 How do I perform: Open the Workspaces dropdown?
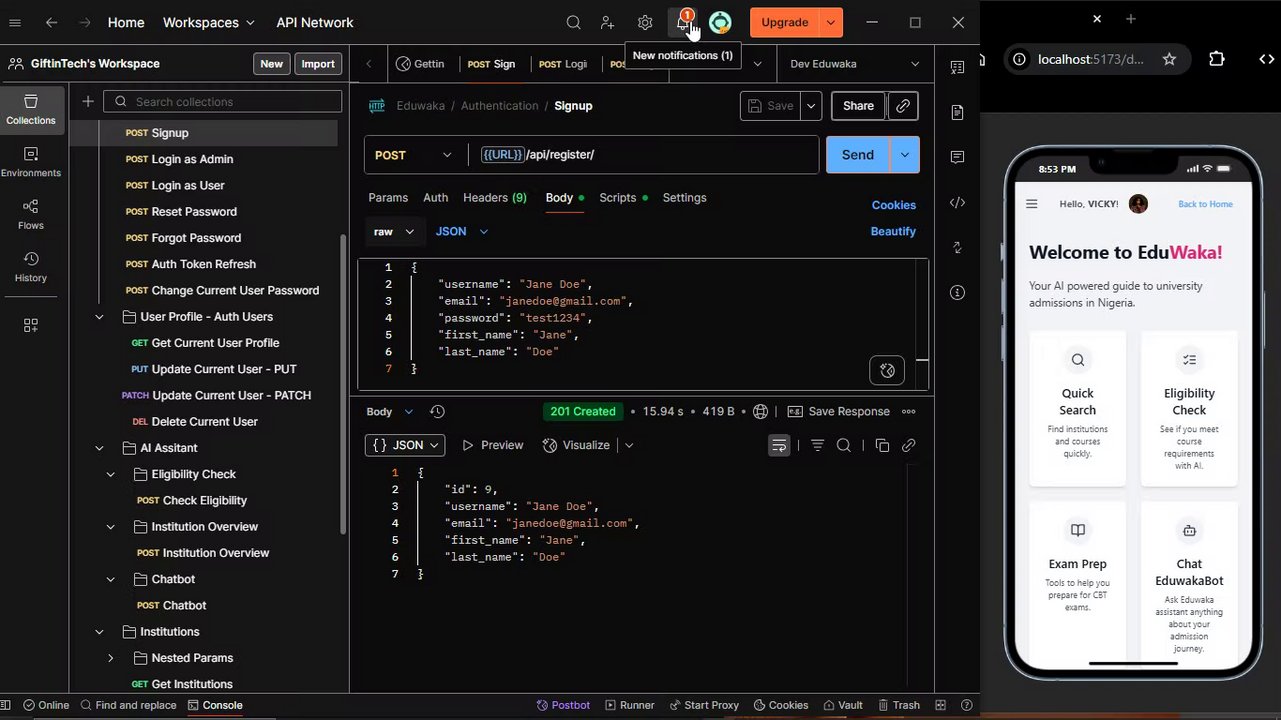coord(208,22)
